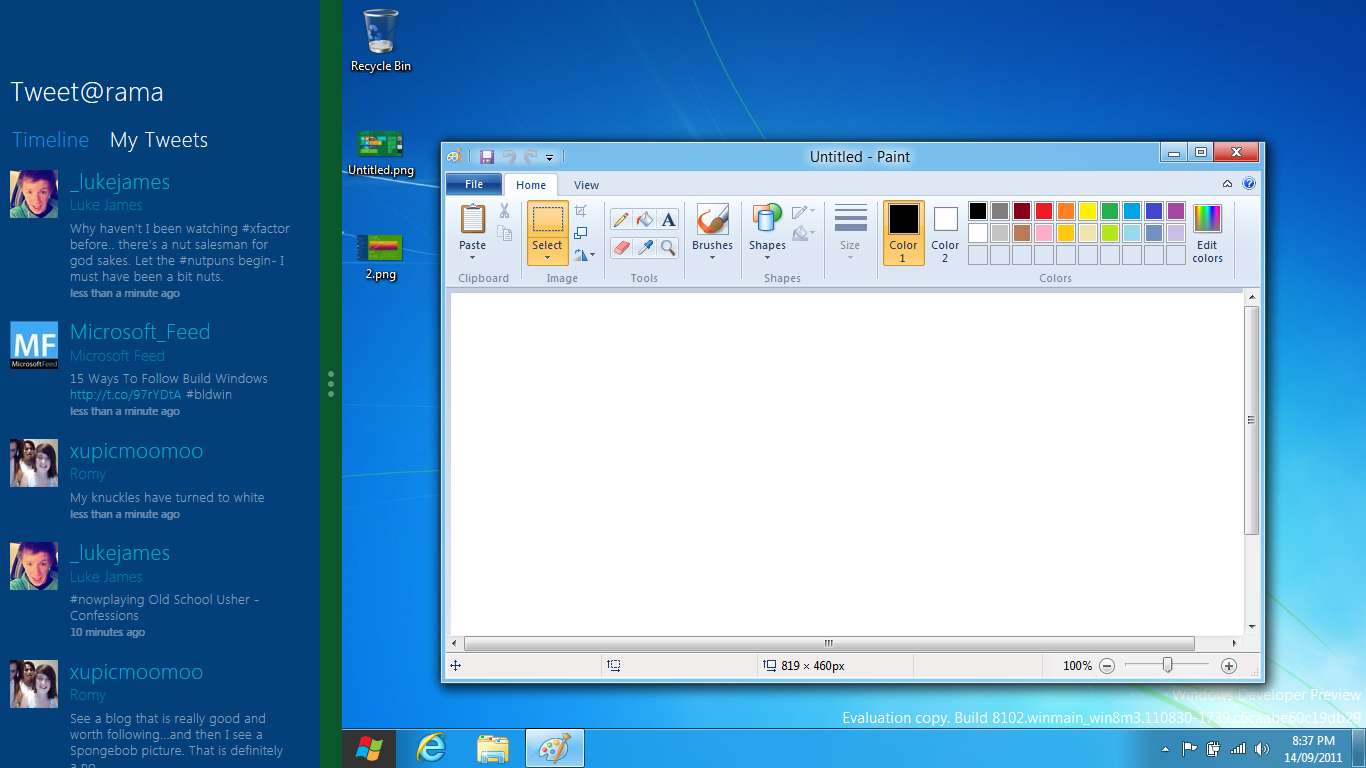Click the Resize and skew icon
1366x768 pixels.
click(581, 233)
